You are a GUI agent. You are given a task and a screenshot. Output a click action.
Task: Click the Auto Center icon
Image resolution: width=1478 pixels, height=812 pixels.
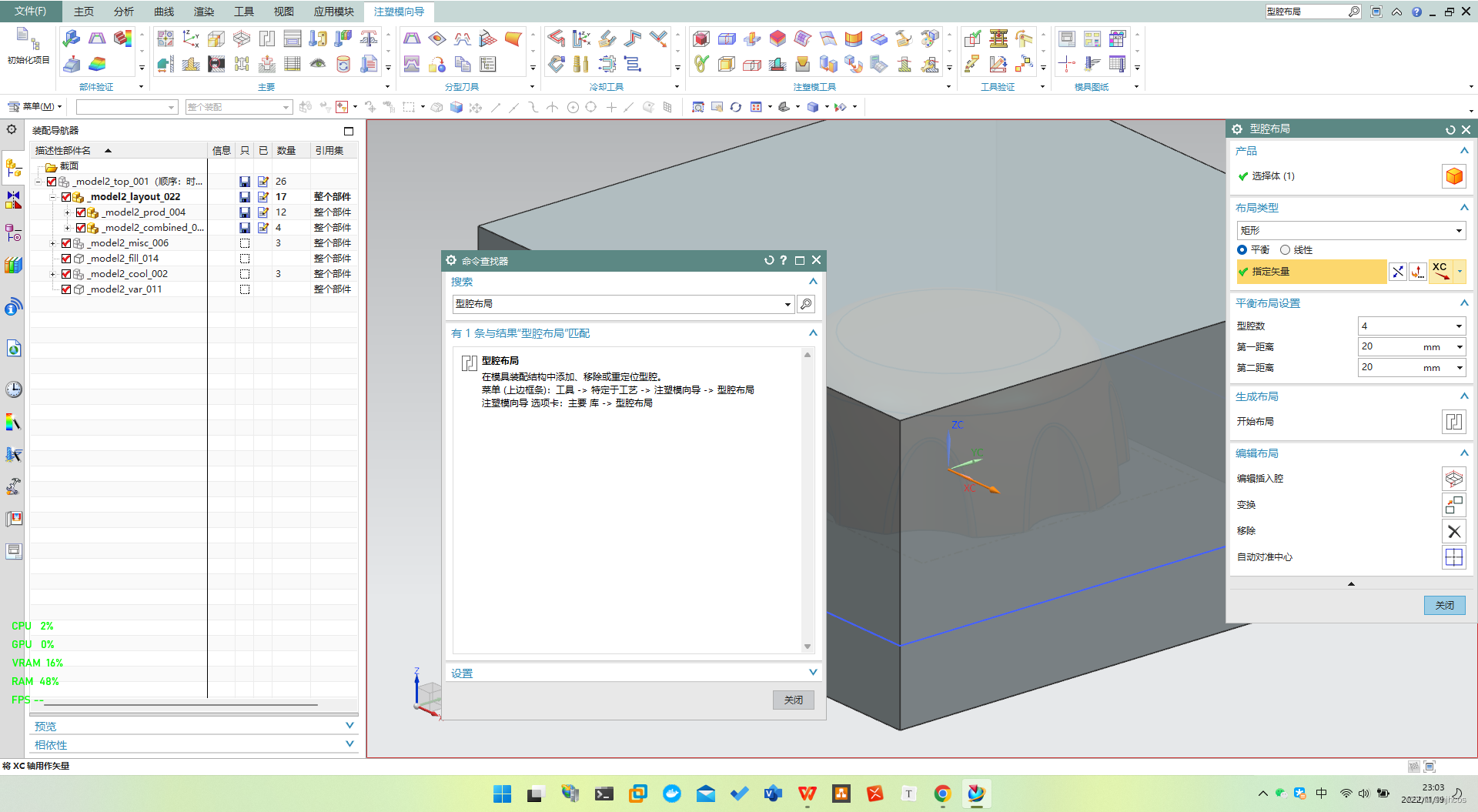[1453, 557]
